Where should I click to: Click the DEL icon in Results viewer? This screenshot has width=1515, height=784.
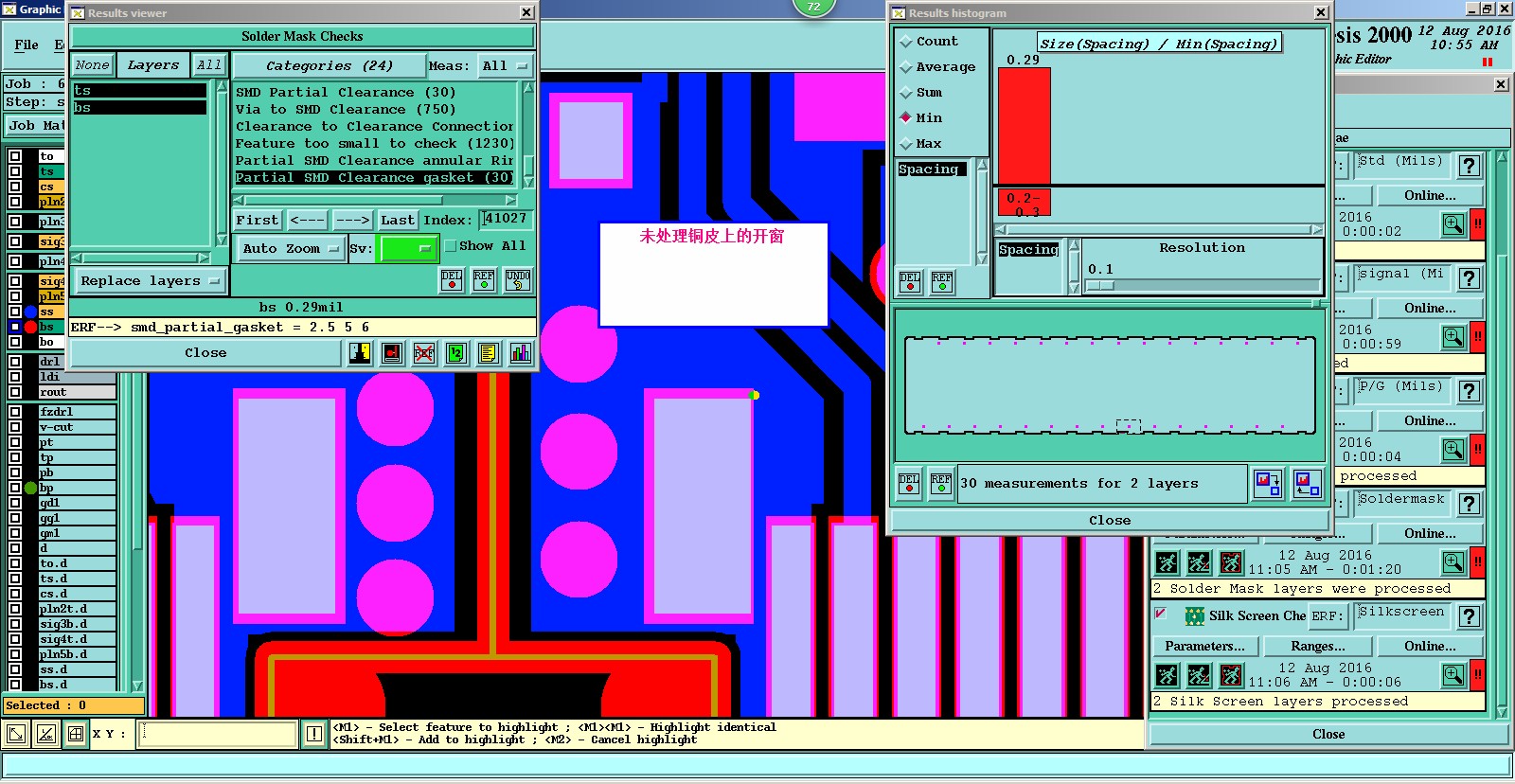coord(452,279)
